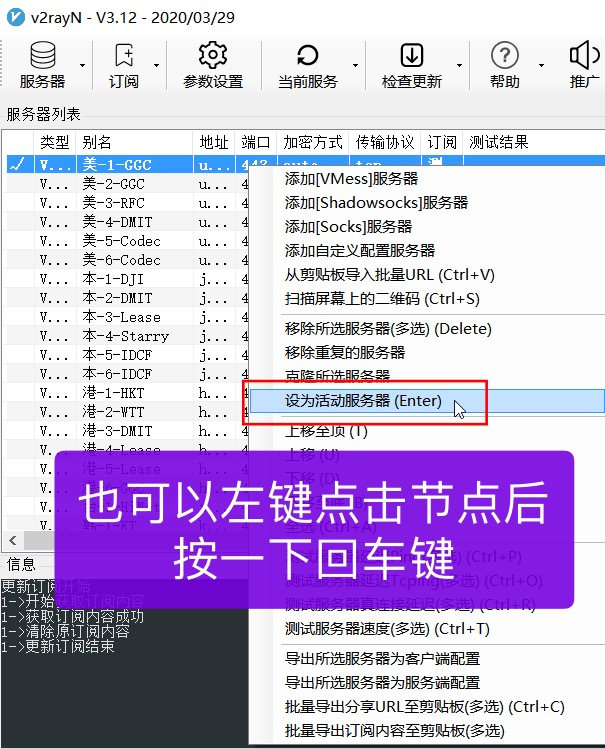Sort by the 传输协议 column header
The width and height of the screenshot is (605, 749).
[385, 142]
